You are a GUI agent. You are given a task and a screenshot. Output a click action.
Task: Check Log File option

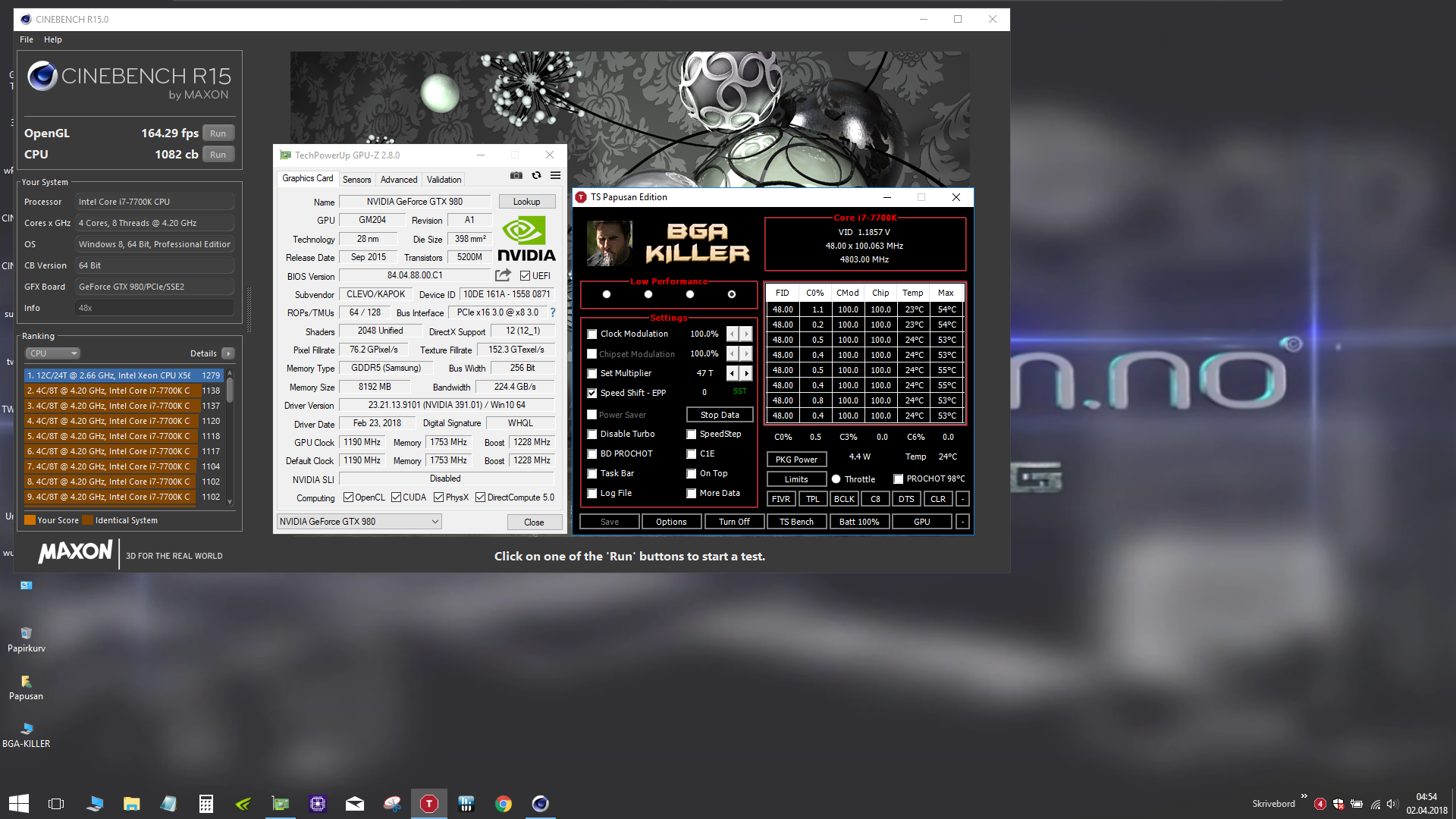pyautogui.click(x=592, y=493)
